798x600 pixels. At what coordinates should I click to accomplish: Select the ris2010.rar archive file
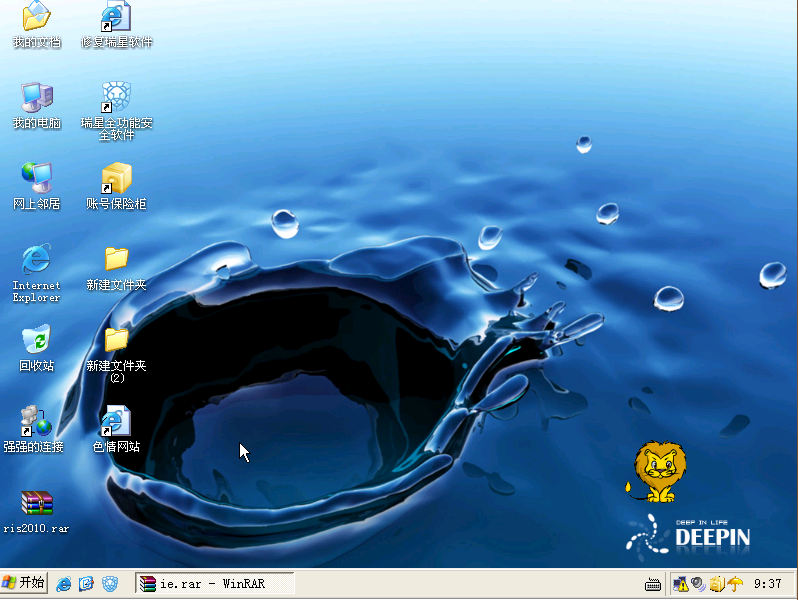point(36,511)
